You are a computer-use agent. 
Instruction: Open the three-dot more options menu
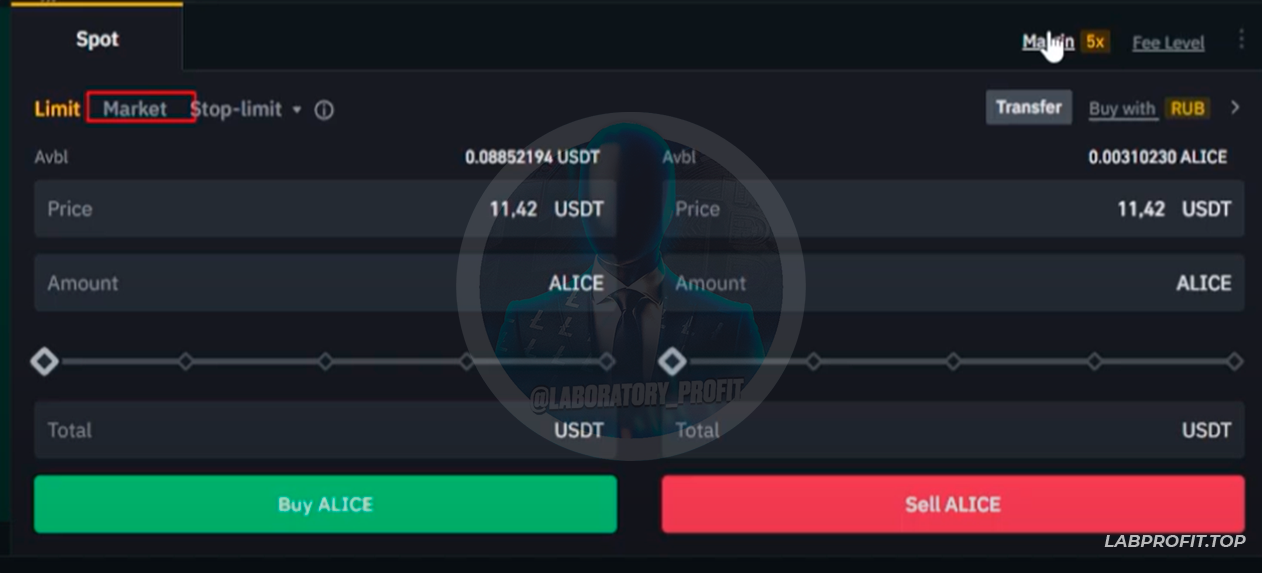tap(1241, 39)
